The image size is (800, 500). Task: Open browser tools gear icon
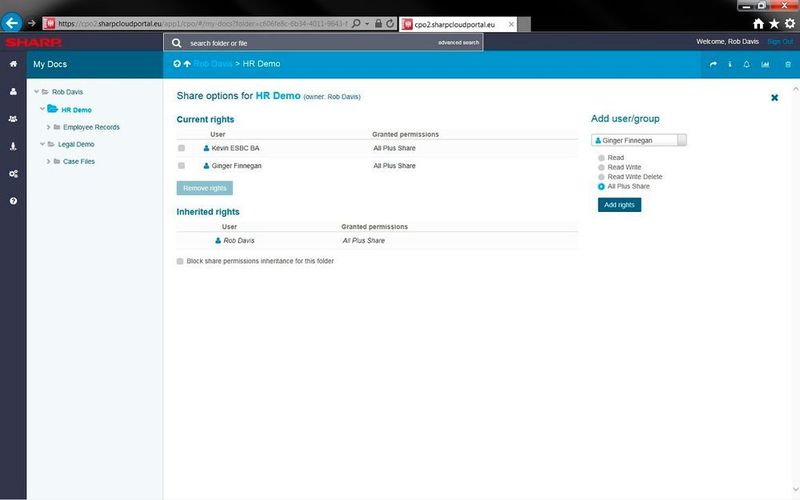[x=790, y=23]
